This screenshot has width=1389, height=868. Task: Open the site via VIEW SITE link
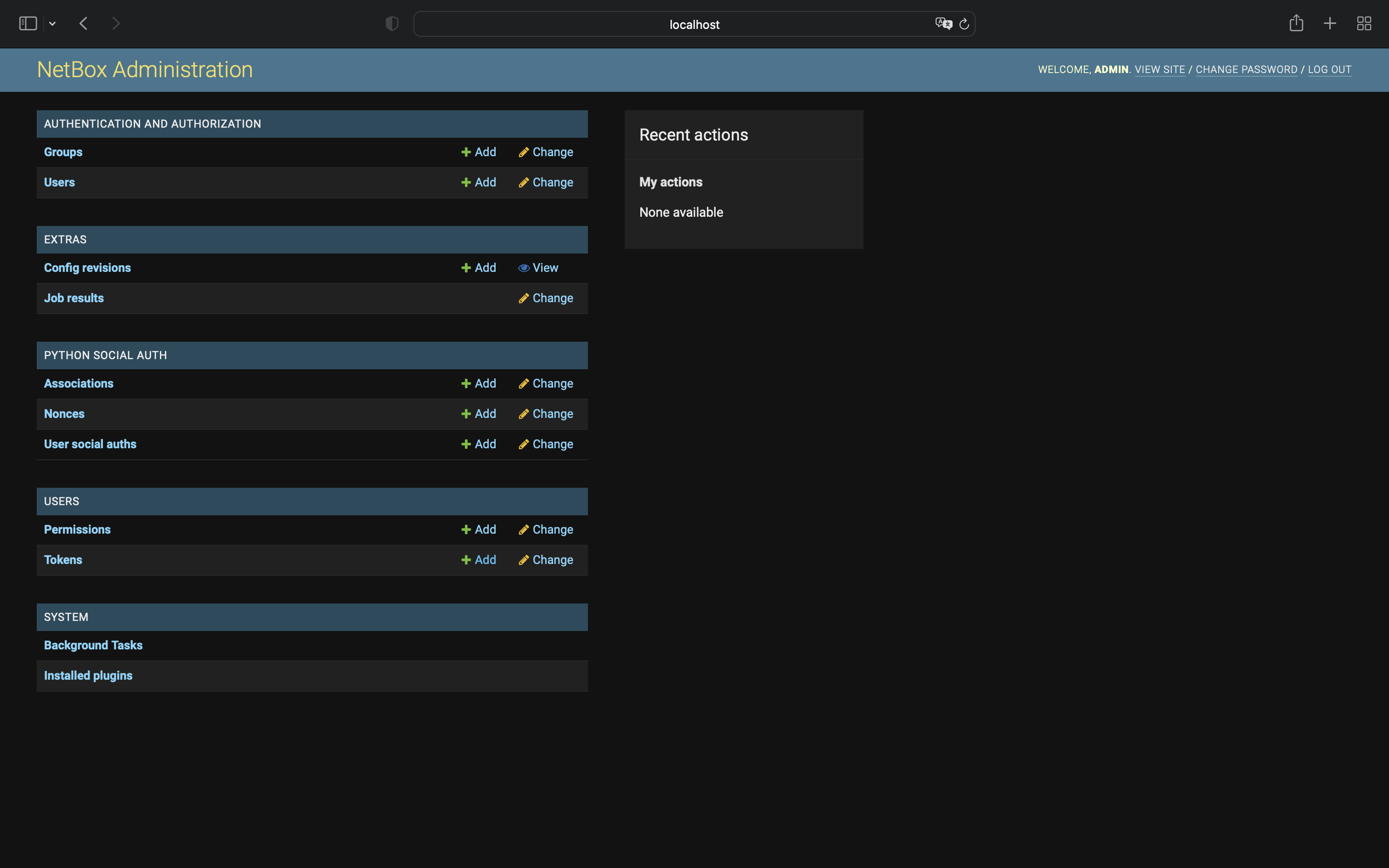tap(1159, 69)
